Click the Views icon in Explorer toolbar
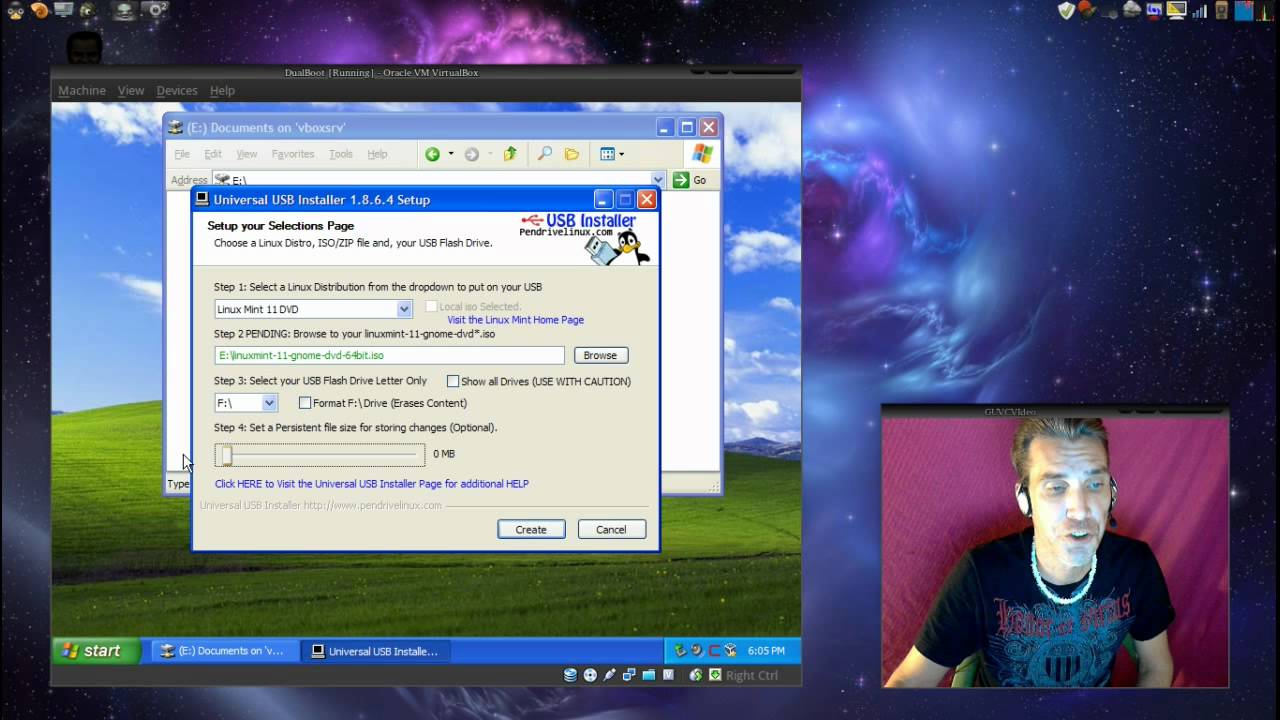 click(x=607, y=154)
